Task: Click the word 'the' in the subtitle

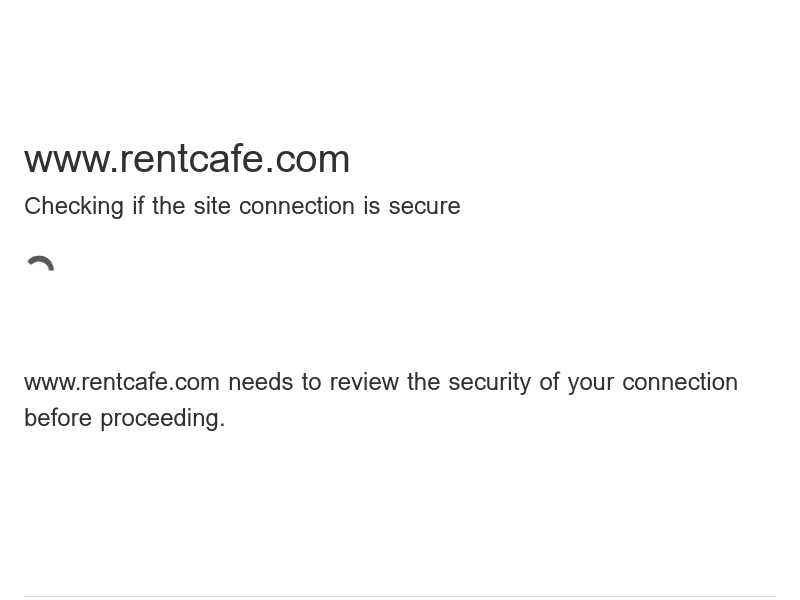Action: [x=168, y=207]
